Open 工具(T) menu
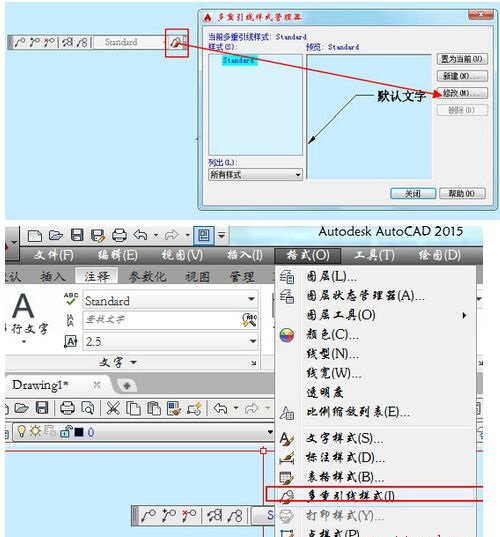This screenshot has height=537, width=500. (374, 255)
